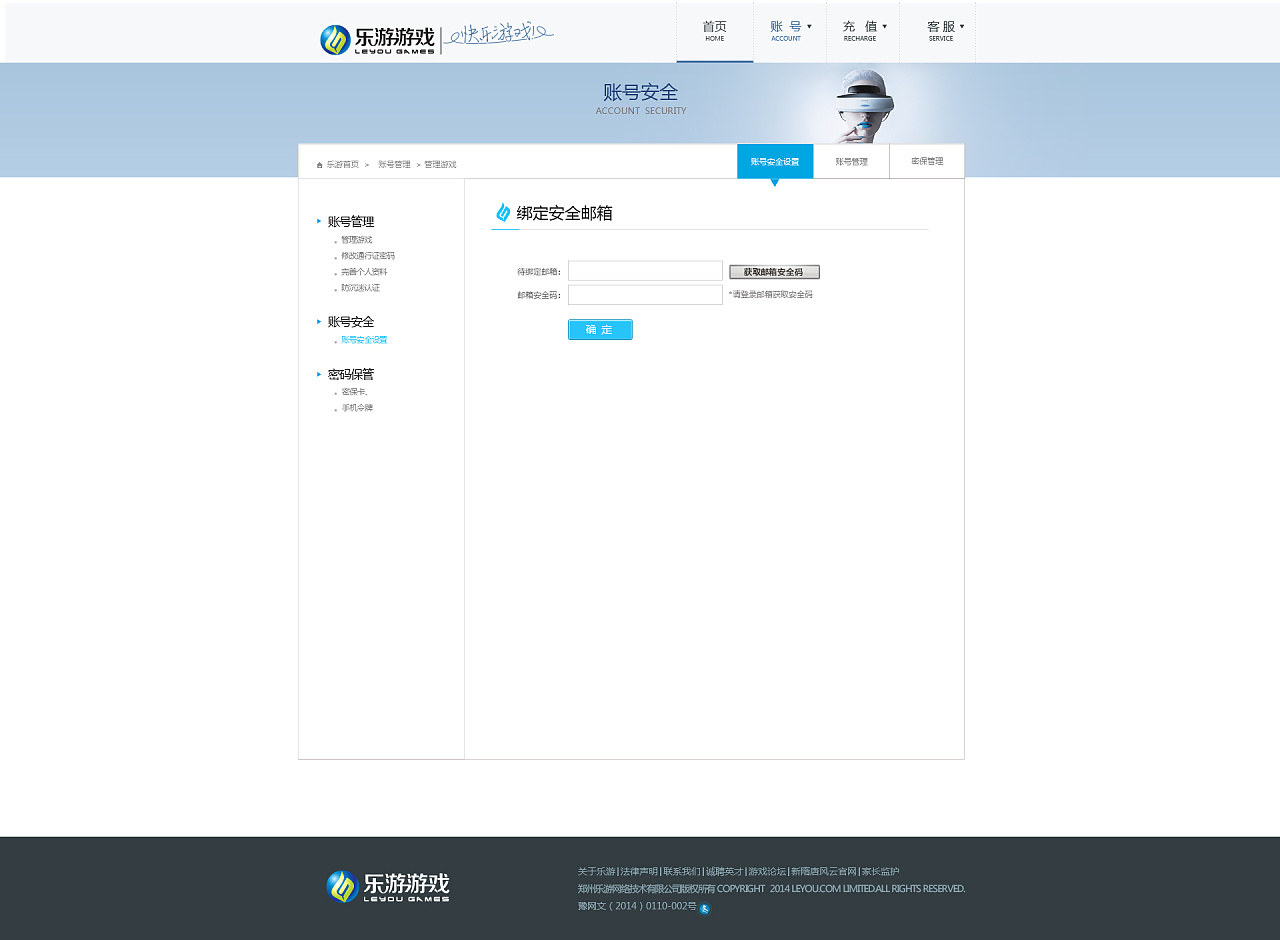The image size is (1280, 940).
Task: Click the Leyou Games logo in the footer
Action: 387,888
